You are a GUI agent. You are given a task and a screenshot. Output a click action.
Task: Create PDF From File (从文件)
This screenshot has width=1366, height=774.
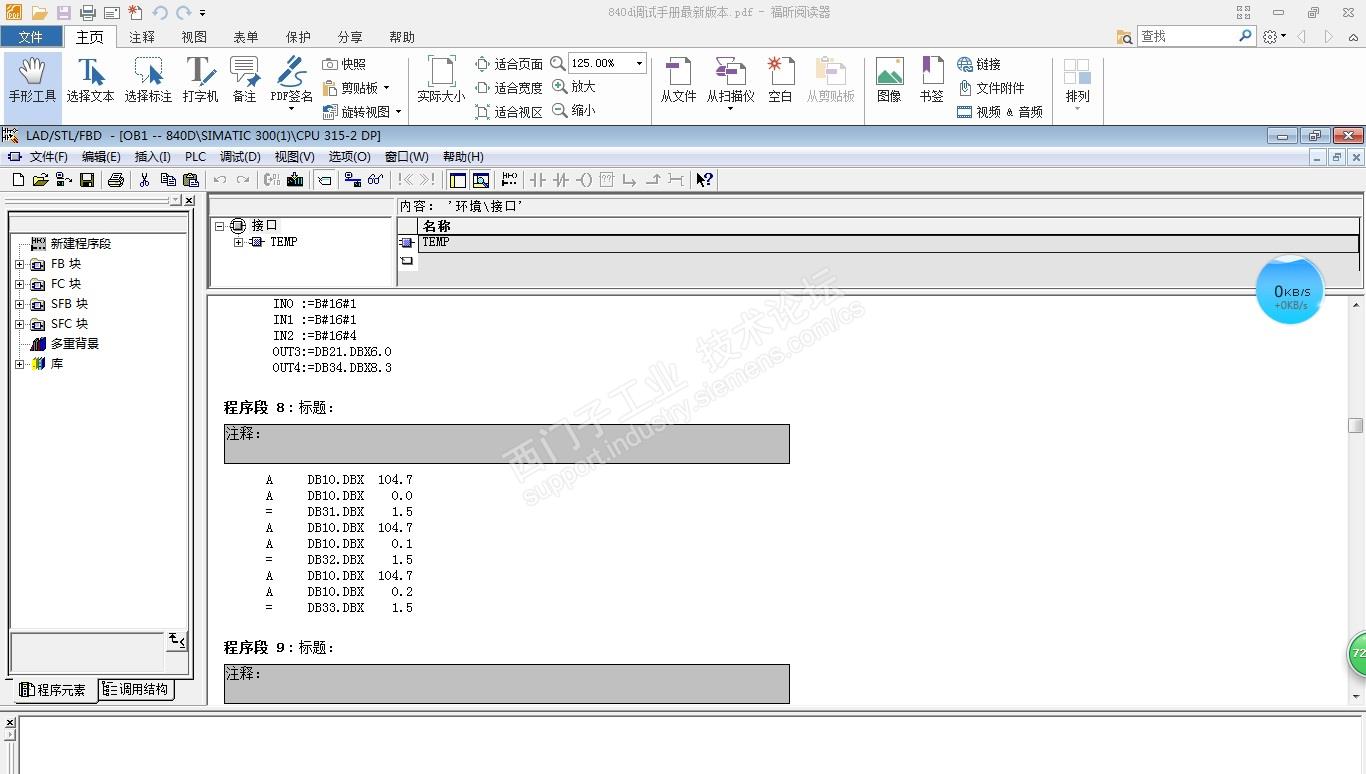click(x=678, y=80)
